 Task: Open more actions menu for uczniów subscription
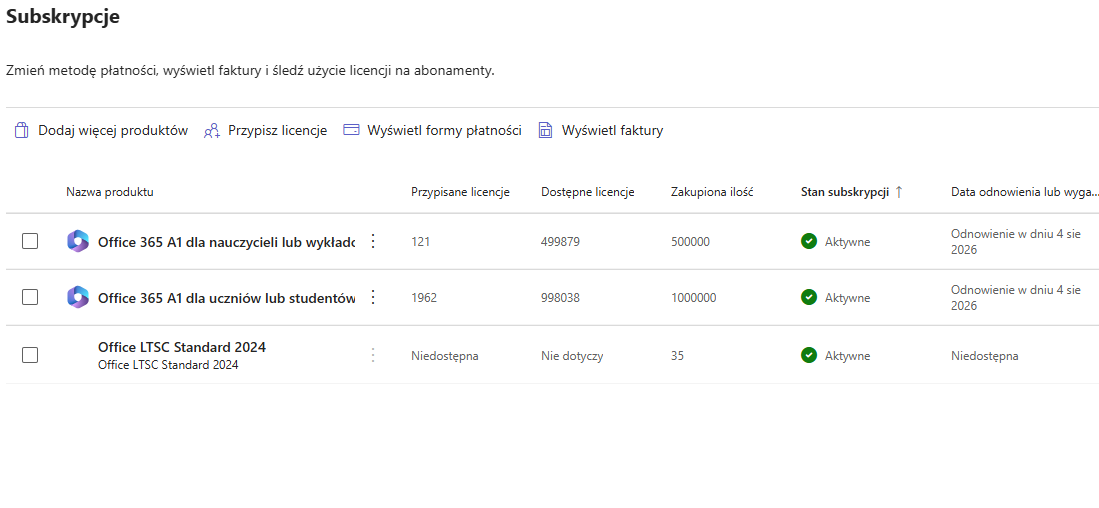(x=373, y=297)
